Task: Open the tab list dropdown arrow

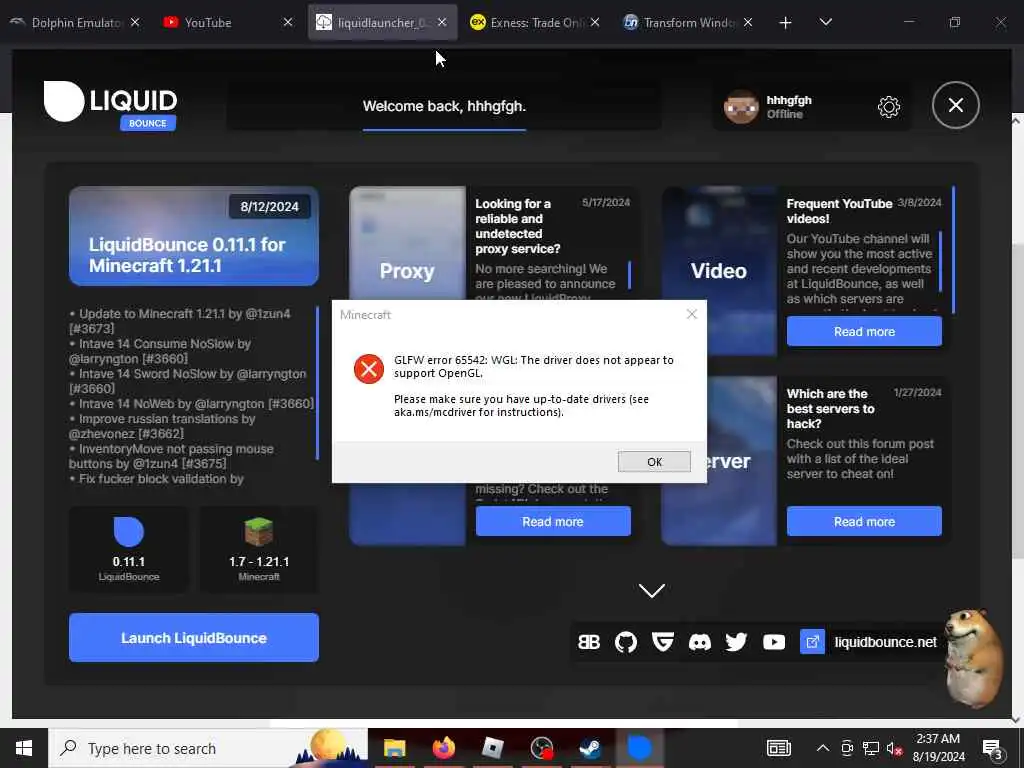Action: 825,22
